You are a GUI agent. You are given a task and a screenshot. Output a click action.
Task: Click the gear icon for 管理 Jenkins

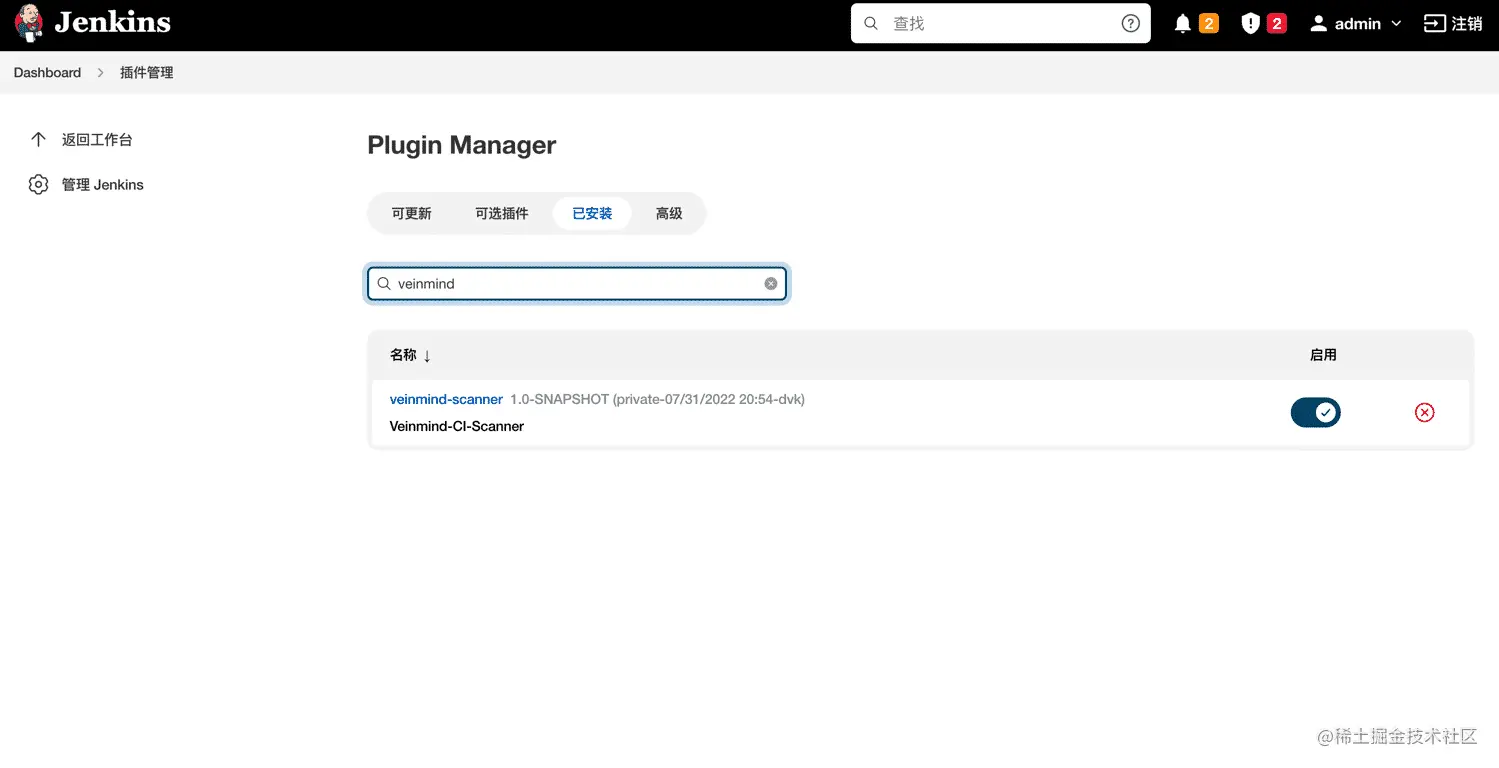[x=38, y=184]
